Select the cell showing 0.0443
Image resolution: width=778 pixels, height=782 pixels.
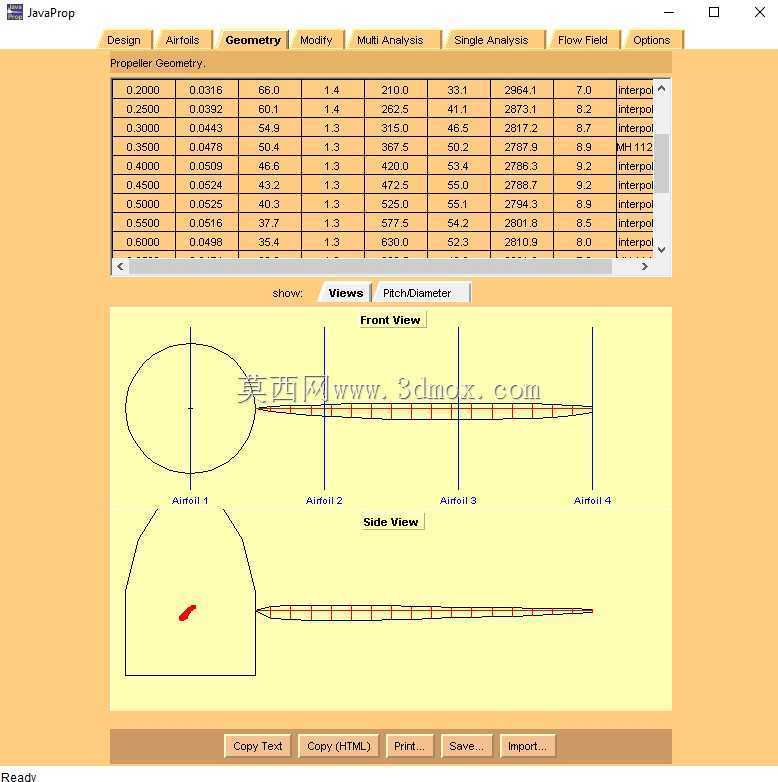[206, 128]
